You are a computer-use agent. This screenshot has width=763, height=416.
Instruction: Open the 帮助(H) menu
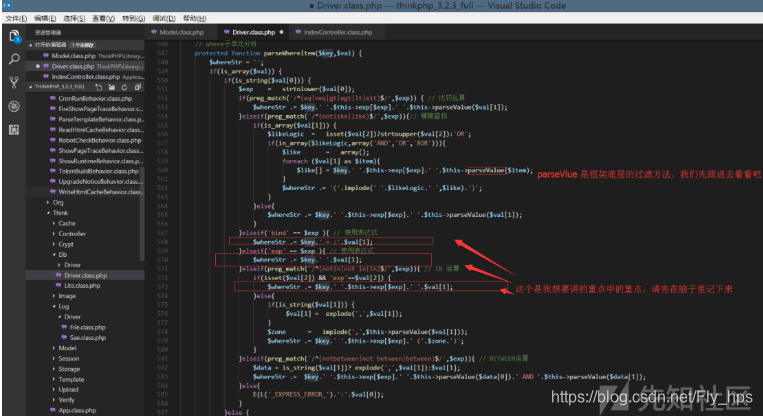(x=195, y=18)
